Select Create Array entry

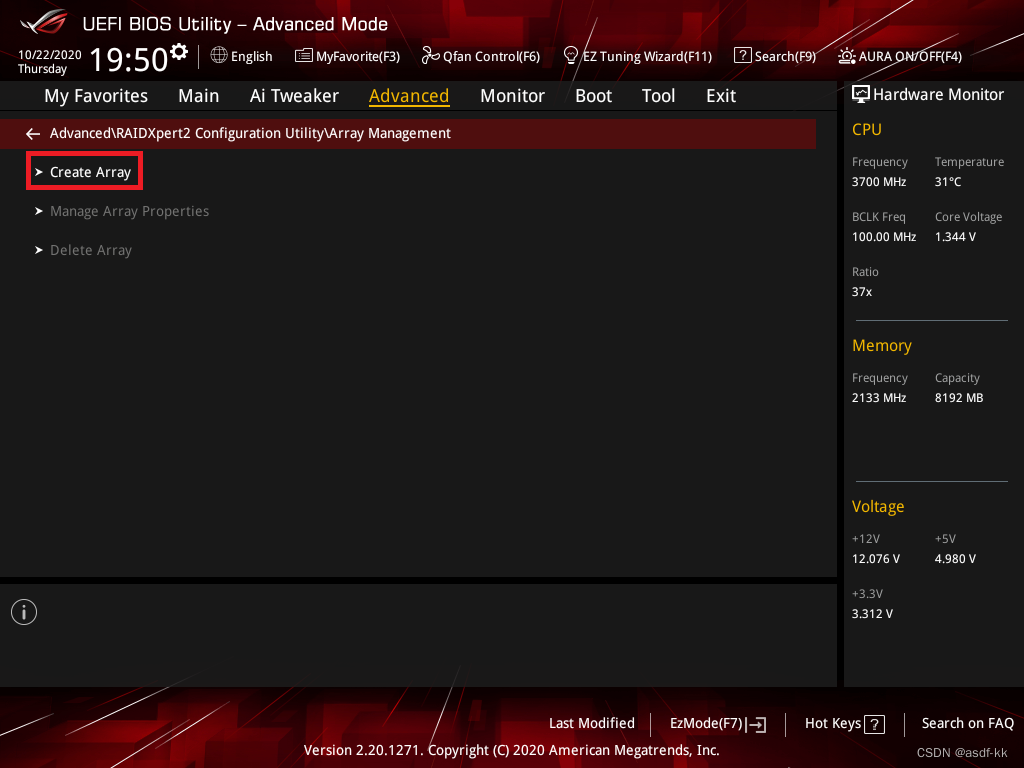pyautogui.click(x=91, y=172)
